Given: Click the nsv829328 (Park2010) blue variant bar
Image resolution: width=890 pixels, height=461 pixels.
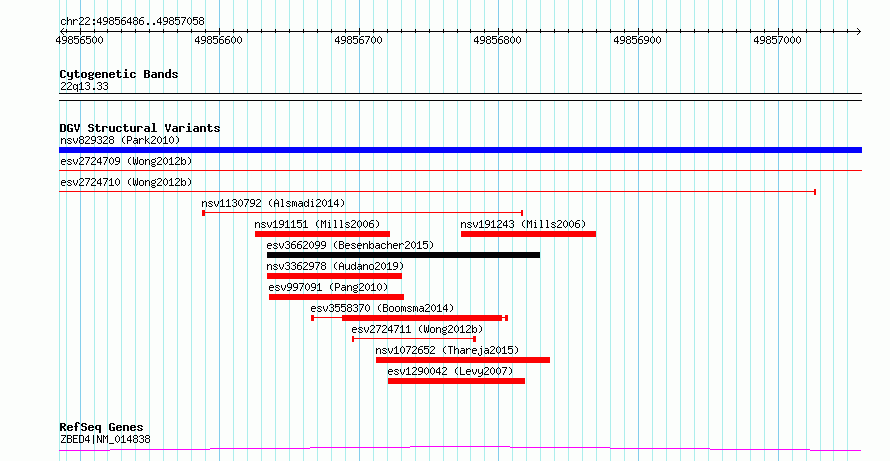Looking at the screenshot, I should (x=460, y=150).
